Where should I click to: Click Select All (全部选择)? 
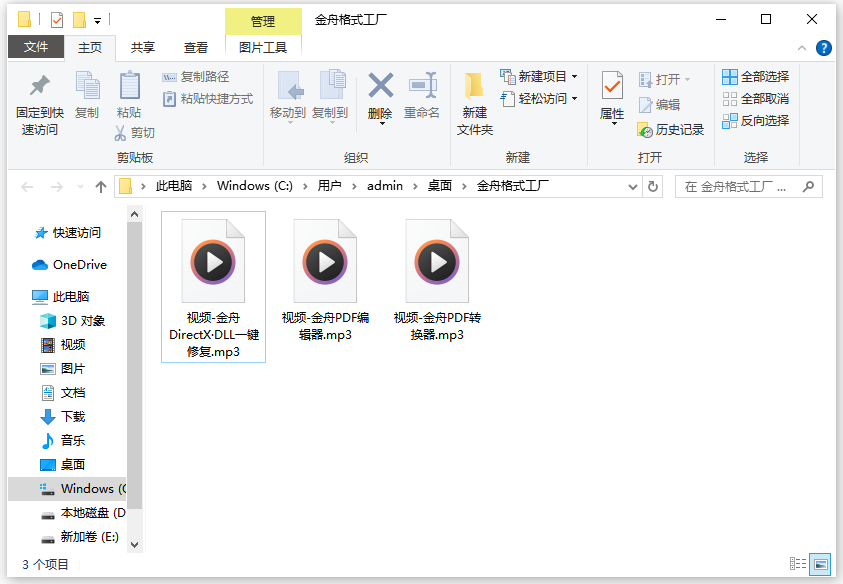coord(755,77)
